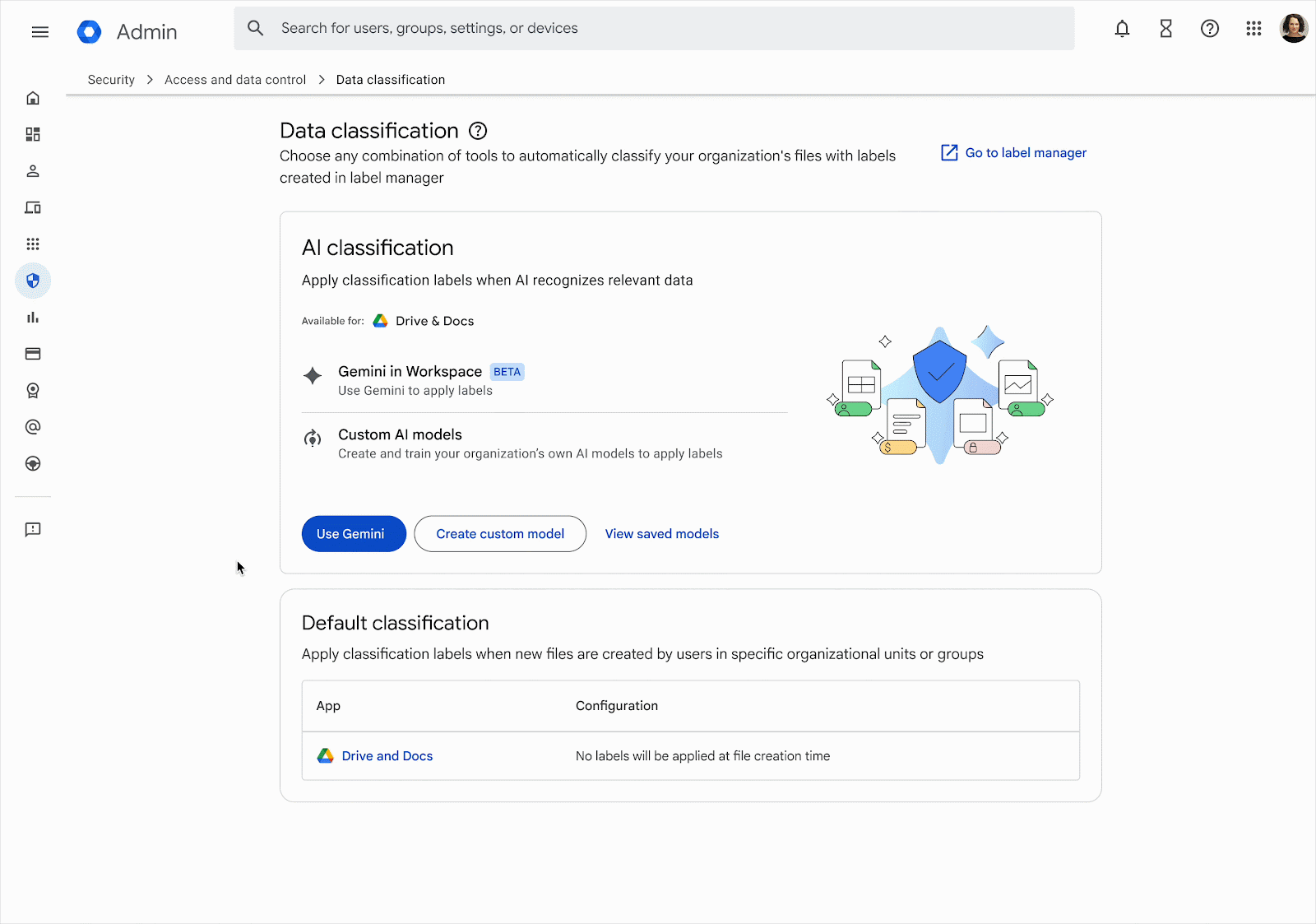Screen dimensions: 1316x924
Task: Click the Google Admin logo
Action: pos(89,32)
